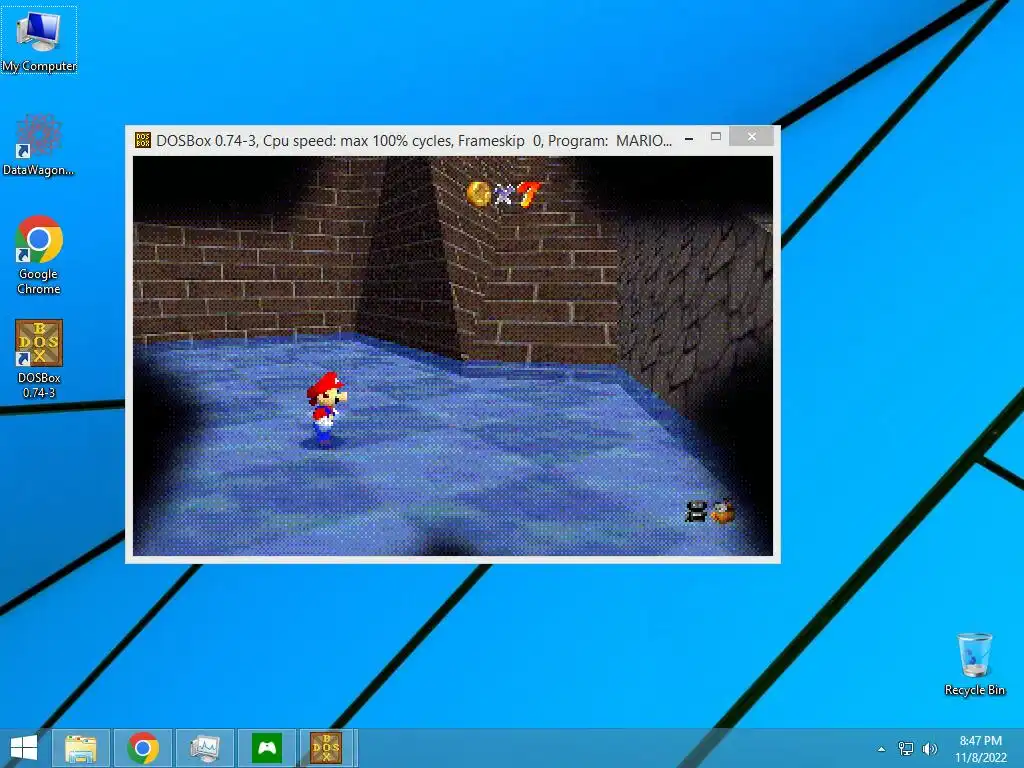Click the Recycle Bin label text
The width and height of the screenshot is (1024, 768).
tap(974, 690)
